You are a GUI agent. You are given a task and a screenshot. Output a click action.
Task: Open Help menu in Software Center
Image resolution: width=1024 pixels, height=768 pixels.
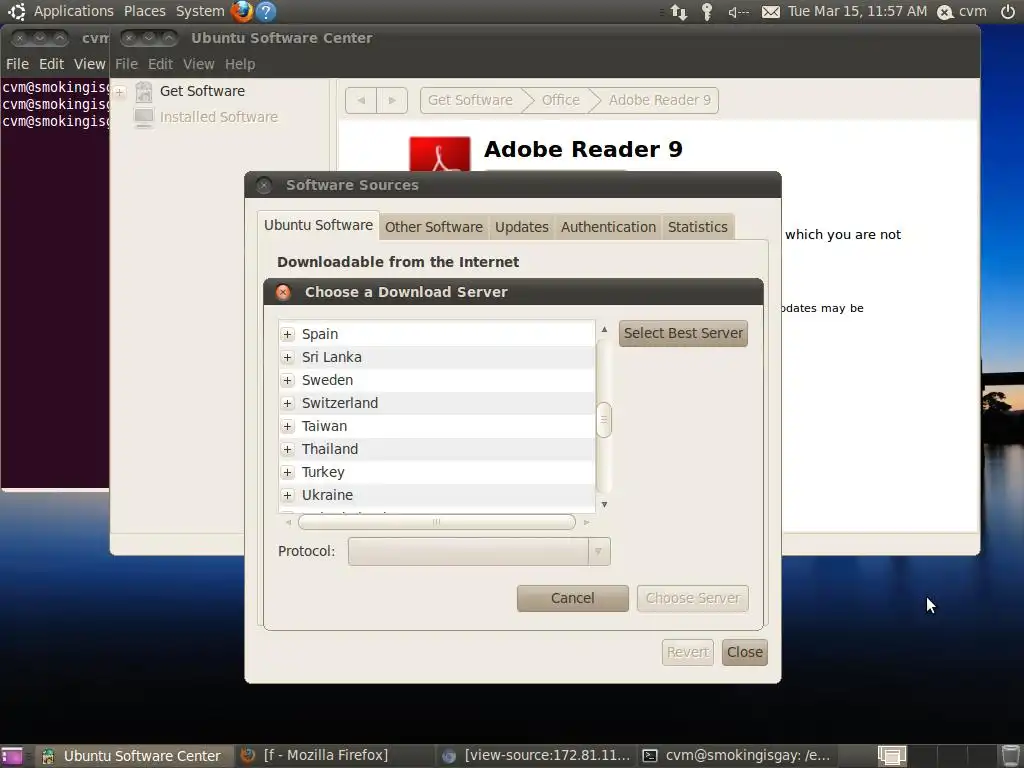(240, 64)
